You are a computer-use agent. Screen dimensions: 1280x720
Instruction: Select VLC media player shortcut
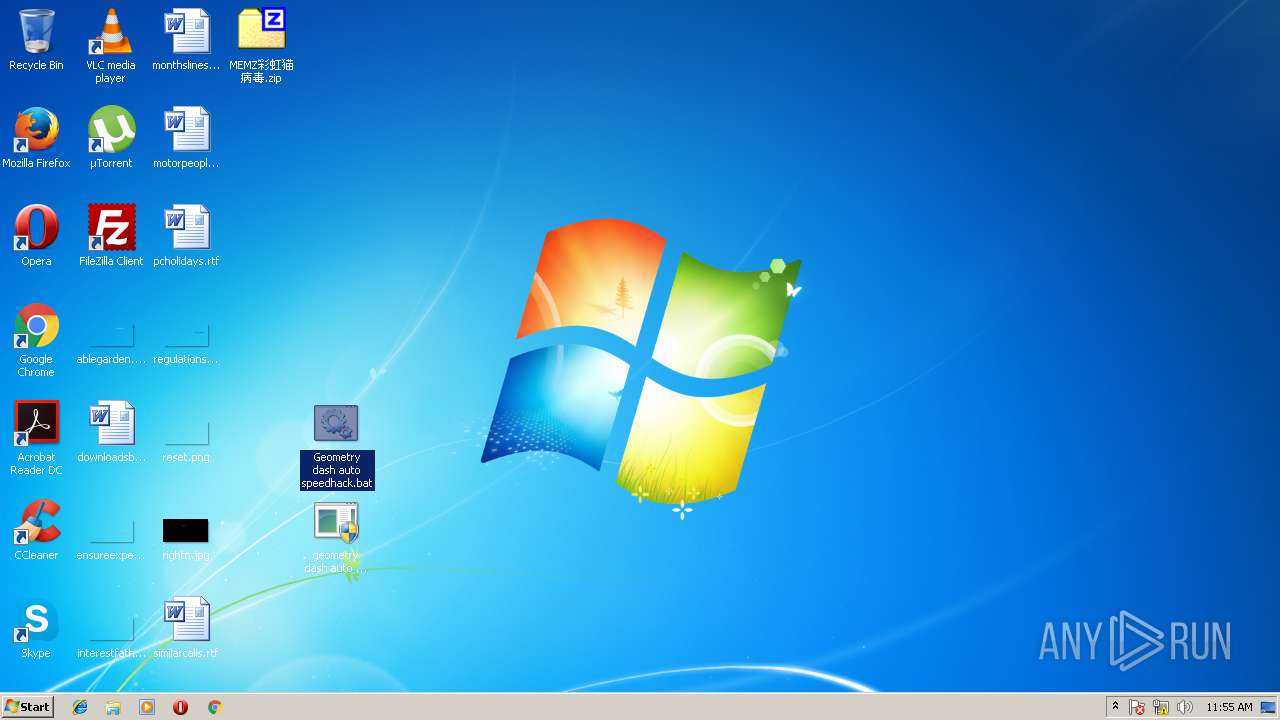pos(111,32)
